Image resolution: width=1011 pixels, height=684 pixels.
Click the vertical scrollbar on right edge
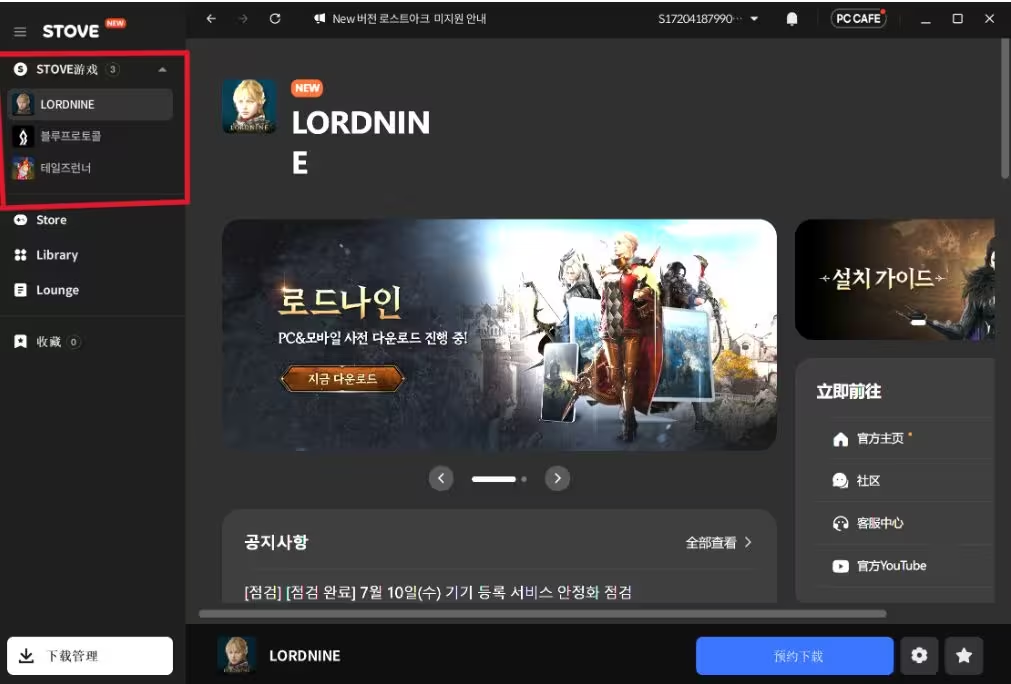tap(1005, 108)
